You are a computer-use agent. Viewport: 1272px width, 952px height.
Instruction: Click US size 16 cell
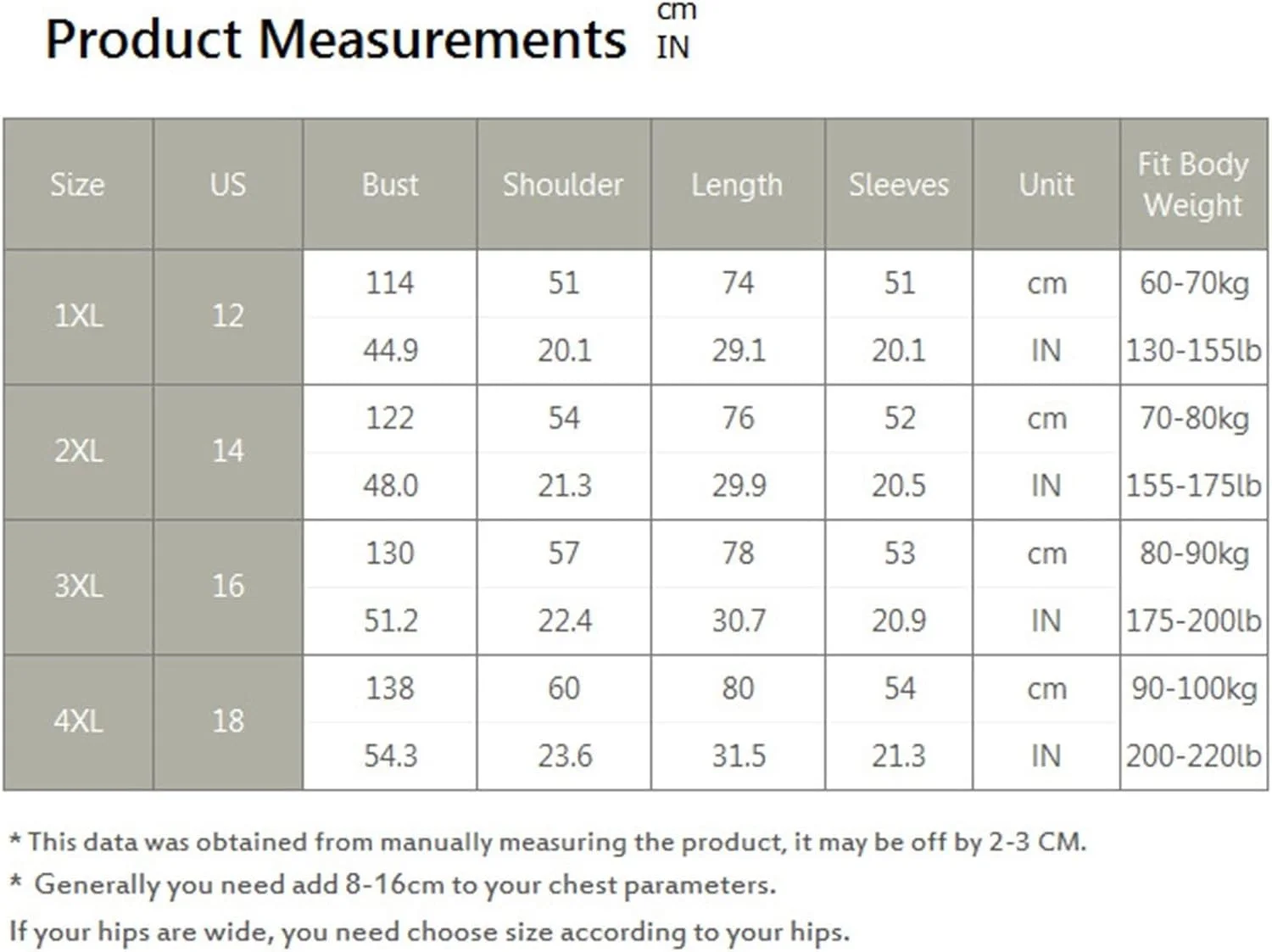pos(227,586)
